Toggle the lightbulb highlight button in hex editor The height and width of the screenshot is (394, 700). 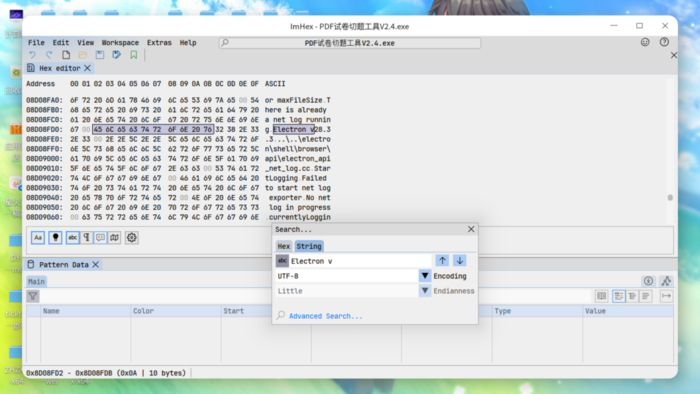55,237
